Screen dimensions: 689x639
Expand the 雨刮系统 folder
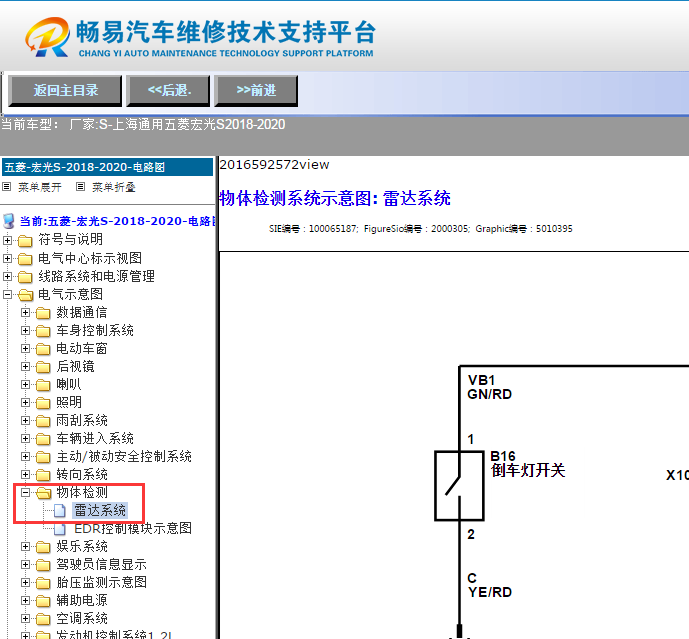(x=25, y=421)
